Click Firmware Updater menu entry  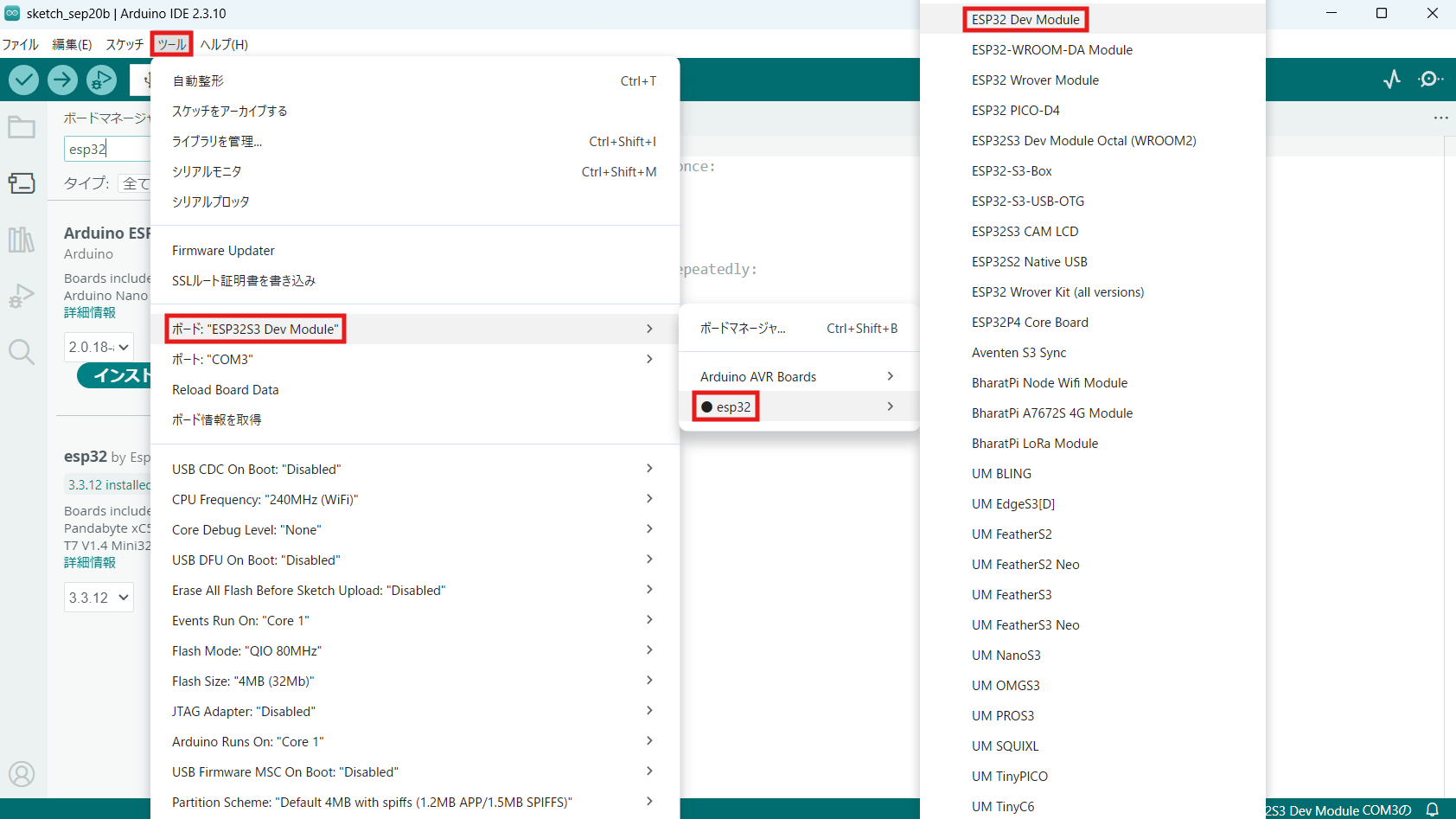(415, 250)
